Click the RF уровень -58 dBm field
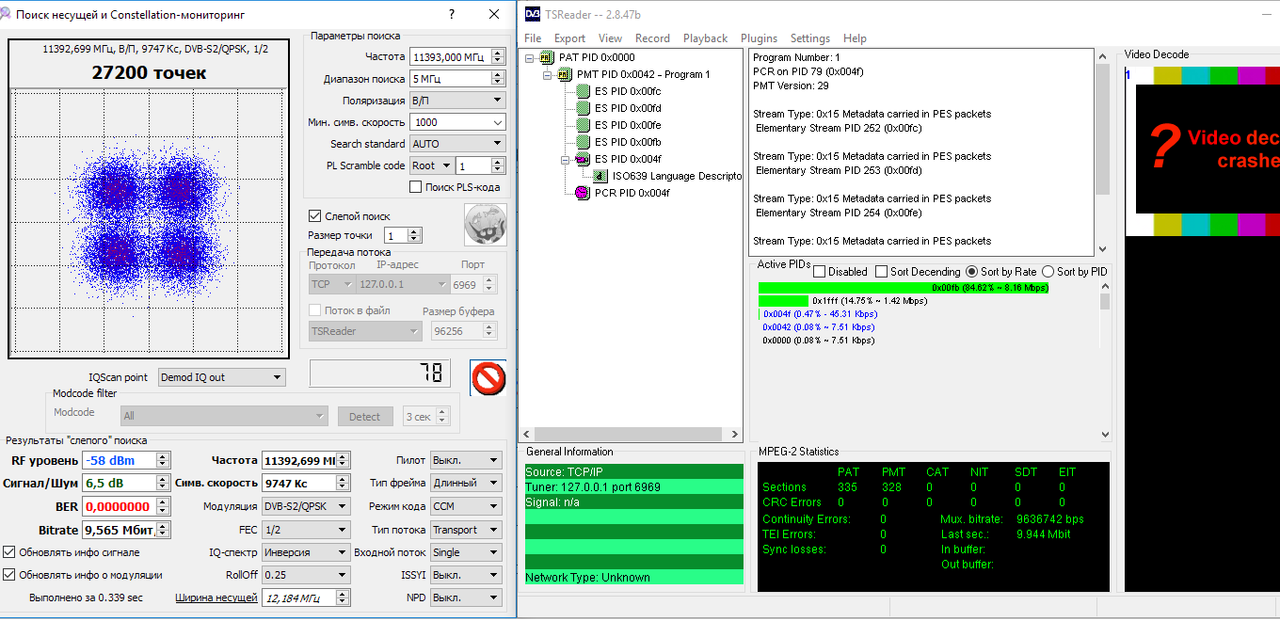 [126, 460]
